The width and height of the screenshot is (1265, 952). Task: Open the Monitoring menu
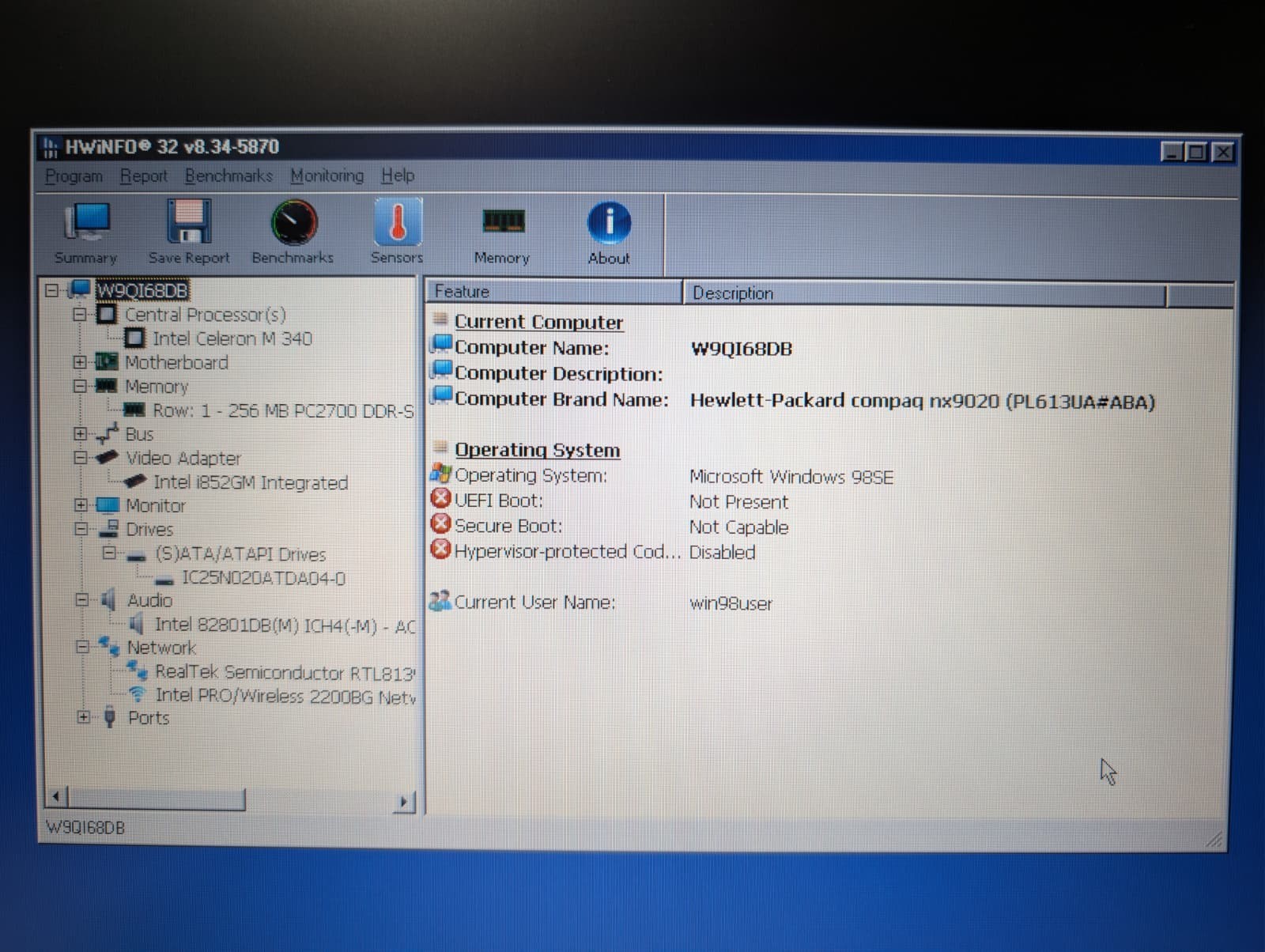point(327,176)
